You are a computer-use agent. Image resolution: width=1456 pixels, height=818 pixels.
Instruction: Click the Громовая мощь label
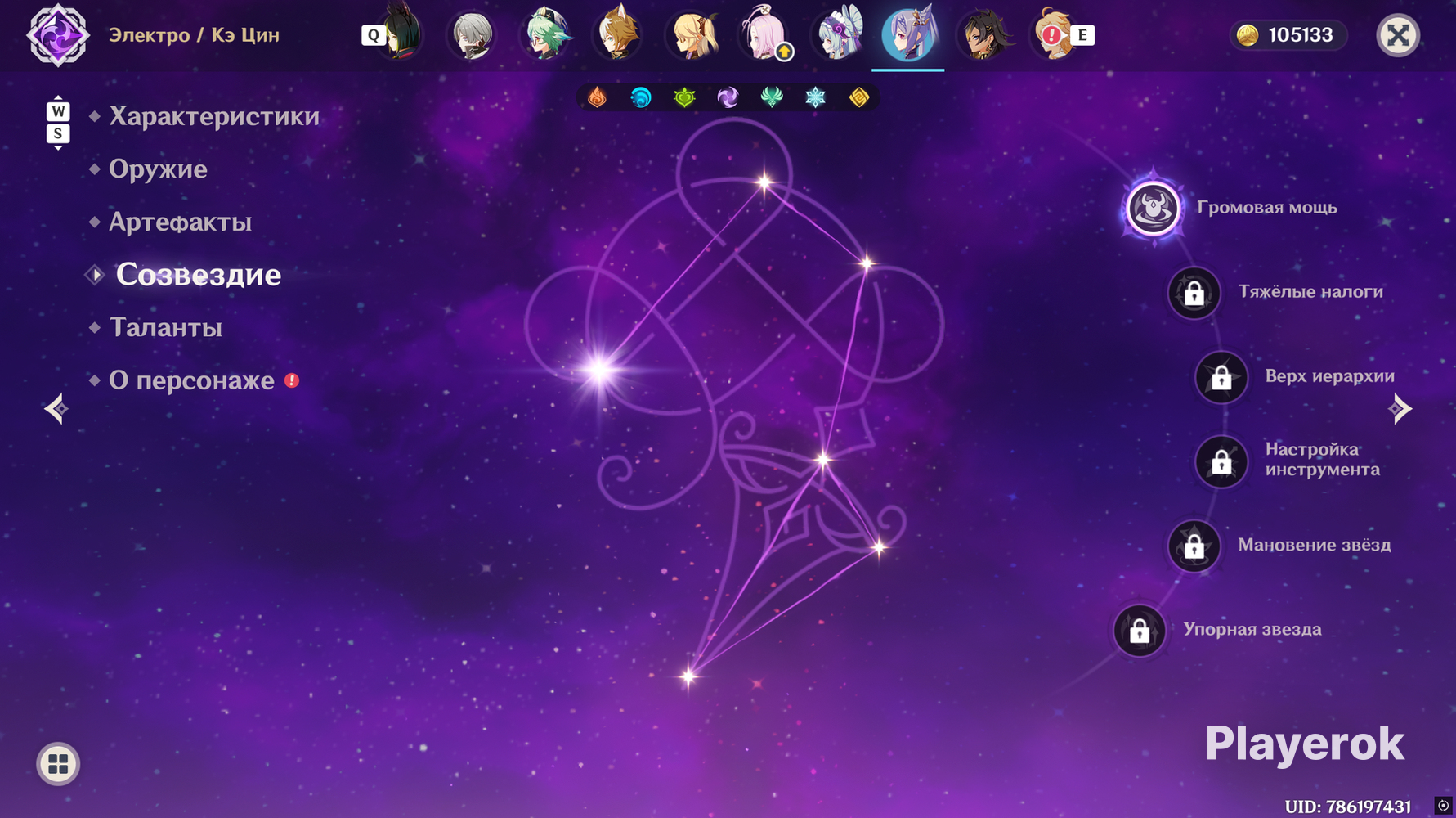click(x=1267, y=208)
